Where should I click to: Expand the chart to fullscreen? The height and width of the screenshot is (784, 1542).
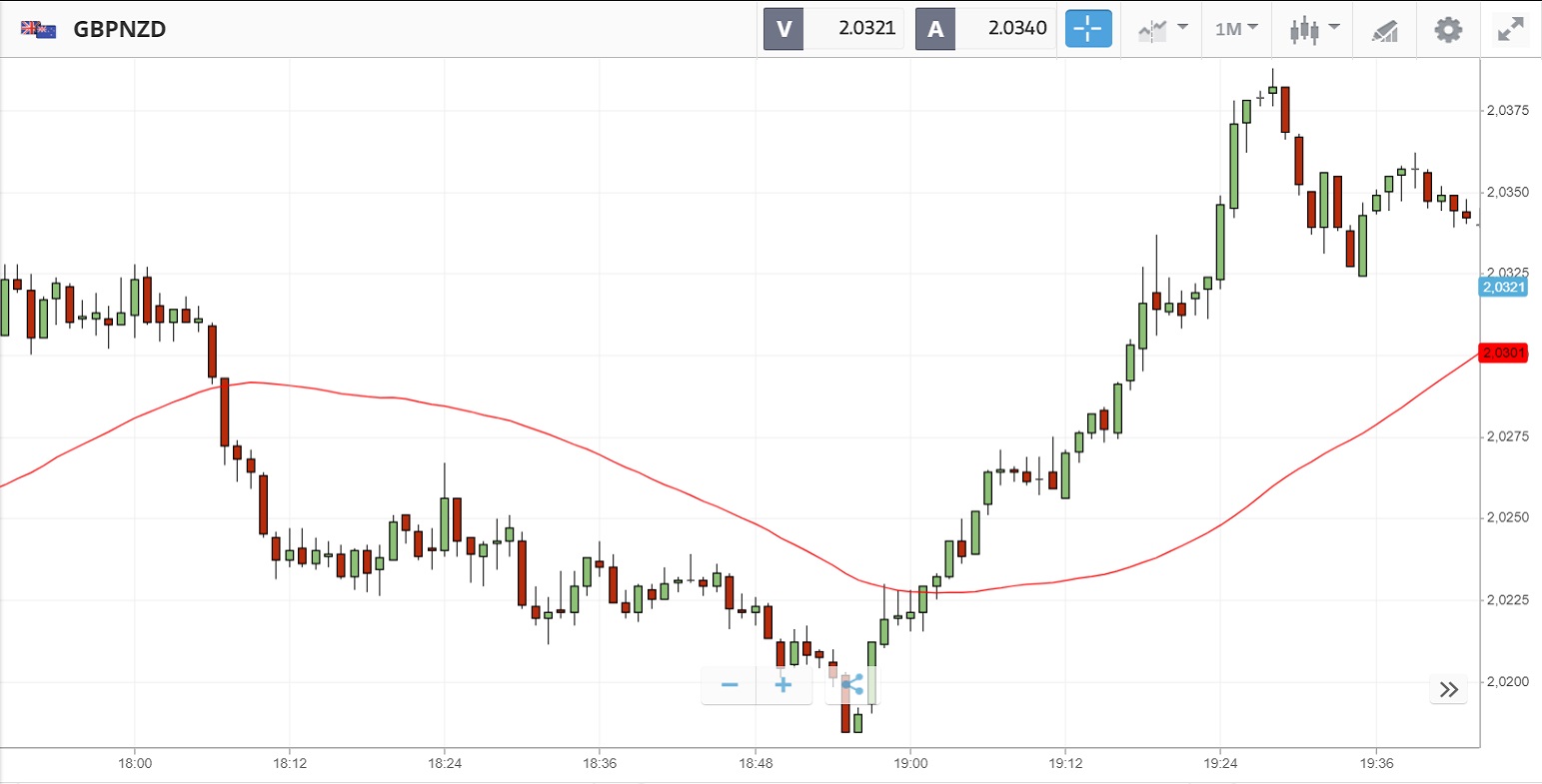coord(1509,29)
